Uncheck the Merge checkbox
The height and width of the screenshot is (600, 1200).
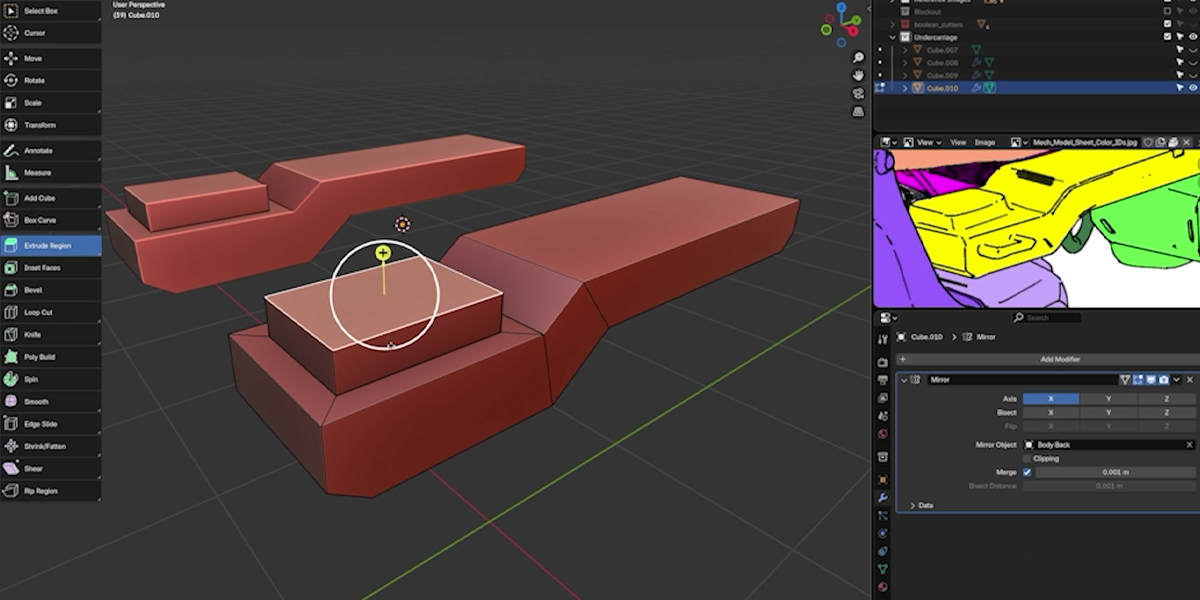point(1027,472)
